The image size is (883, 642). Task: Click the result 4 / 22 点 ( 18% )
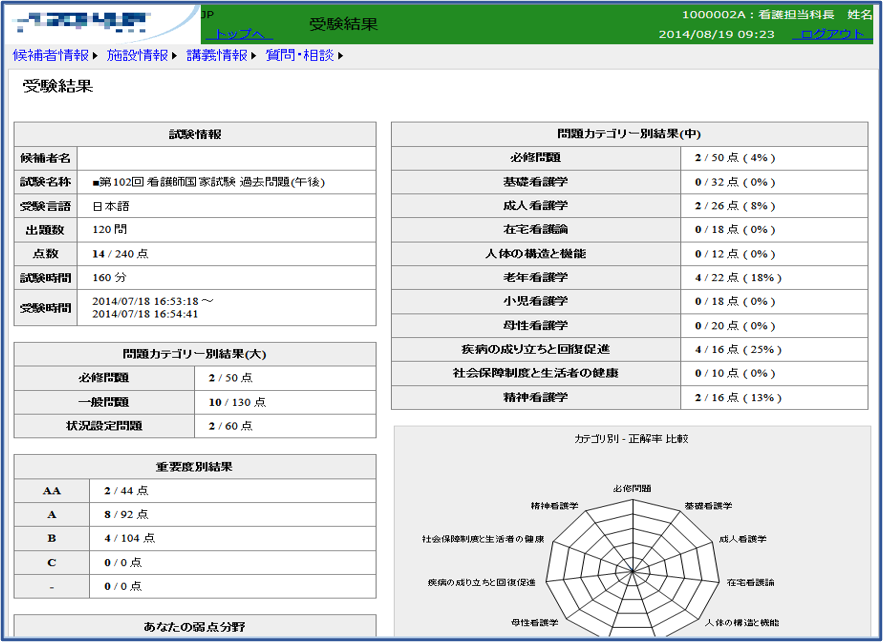[x=738, y=277]
